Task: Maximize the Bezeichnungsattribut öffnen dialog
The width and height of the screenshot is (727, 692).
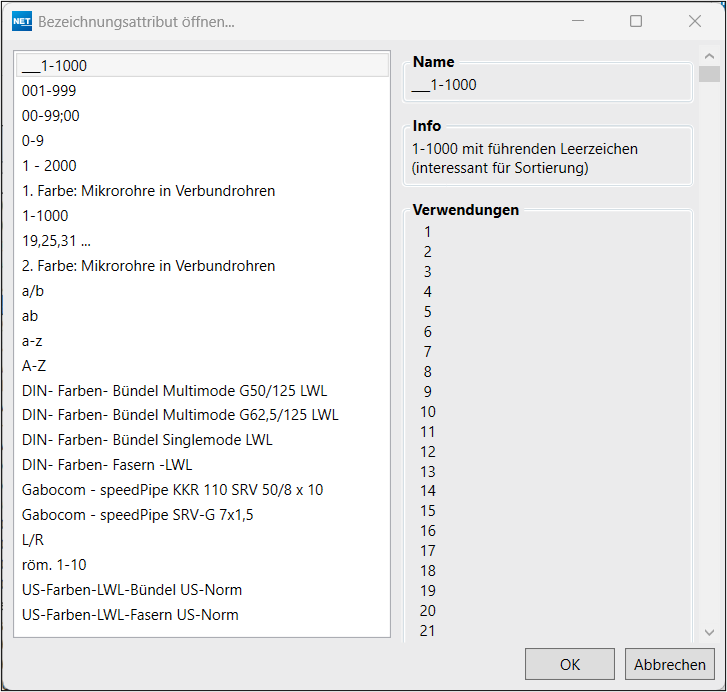Action: click(x=636, y=21)
